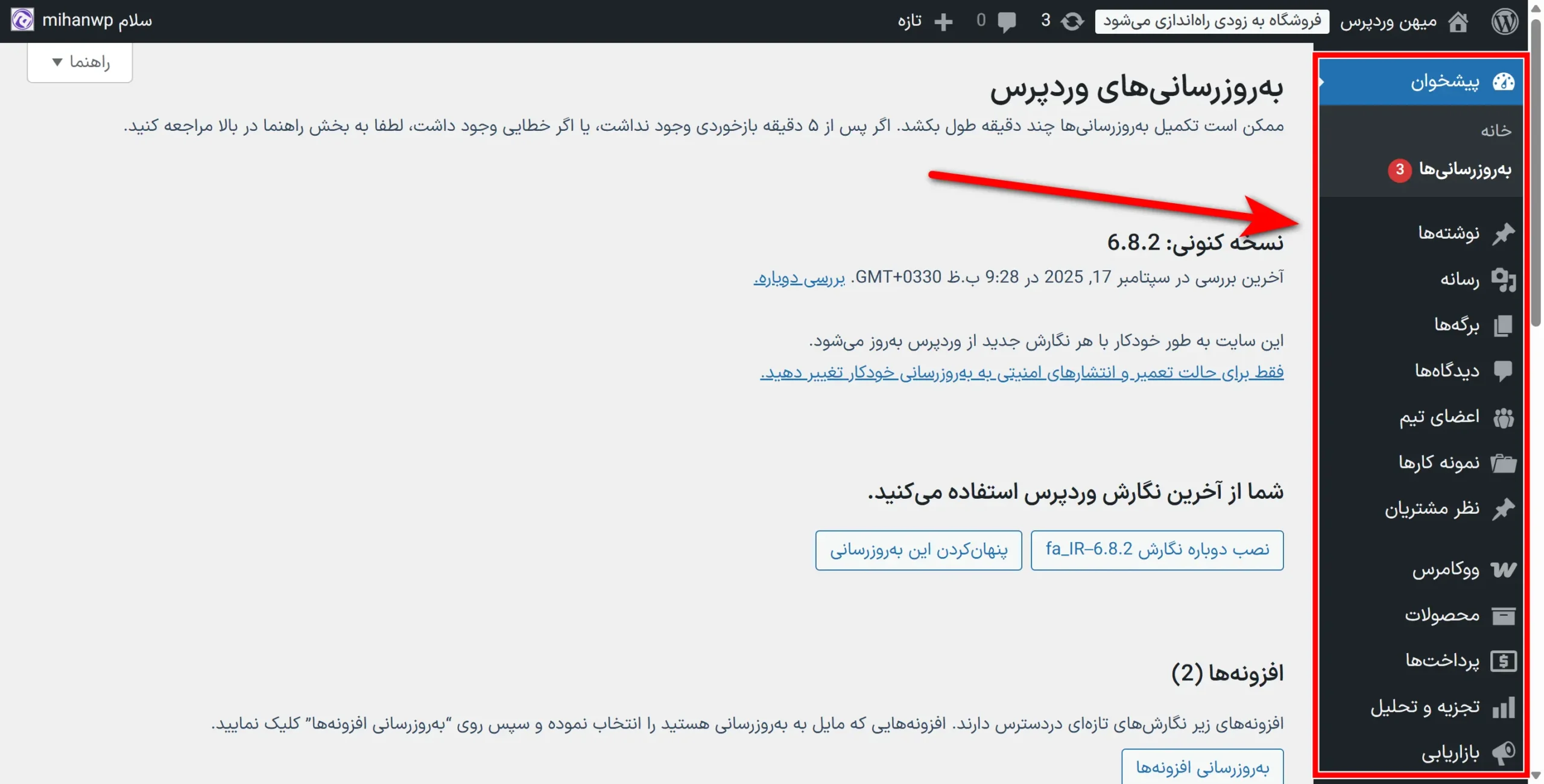Open بازاریابی (Marketing) from the sidebar

point(1450,753)
